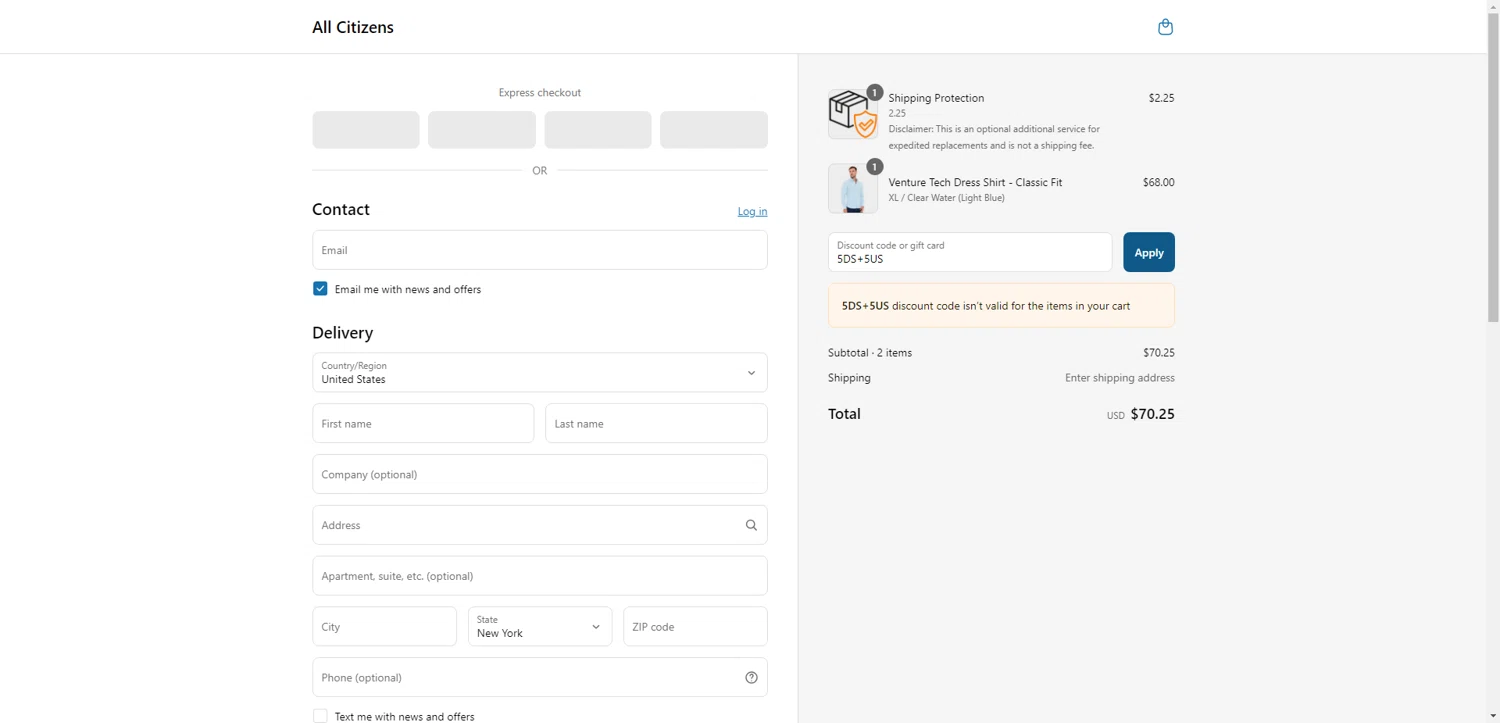Open the shopping bag cart icon
This screenshot has width=1500, height=723.
[x=1165, y=27]
